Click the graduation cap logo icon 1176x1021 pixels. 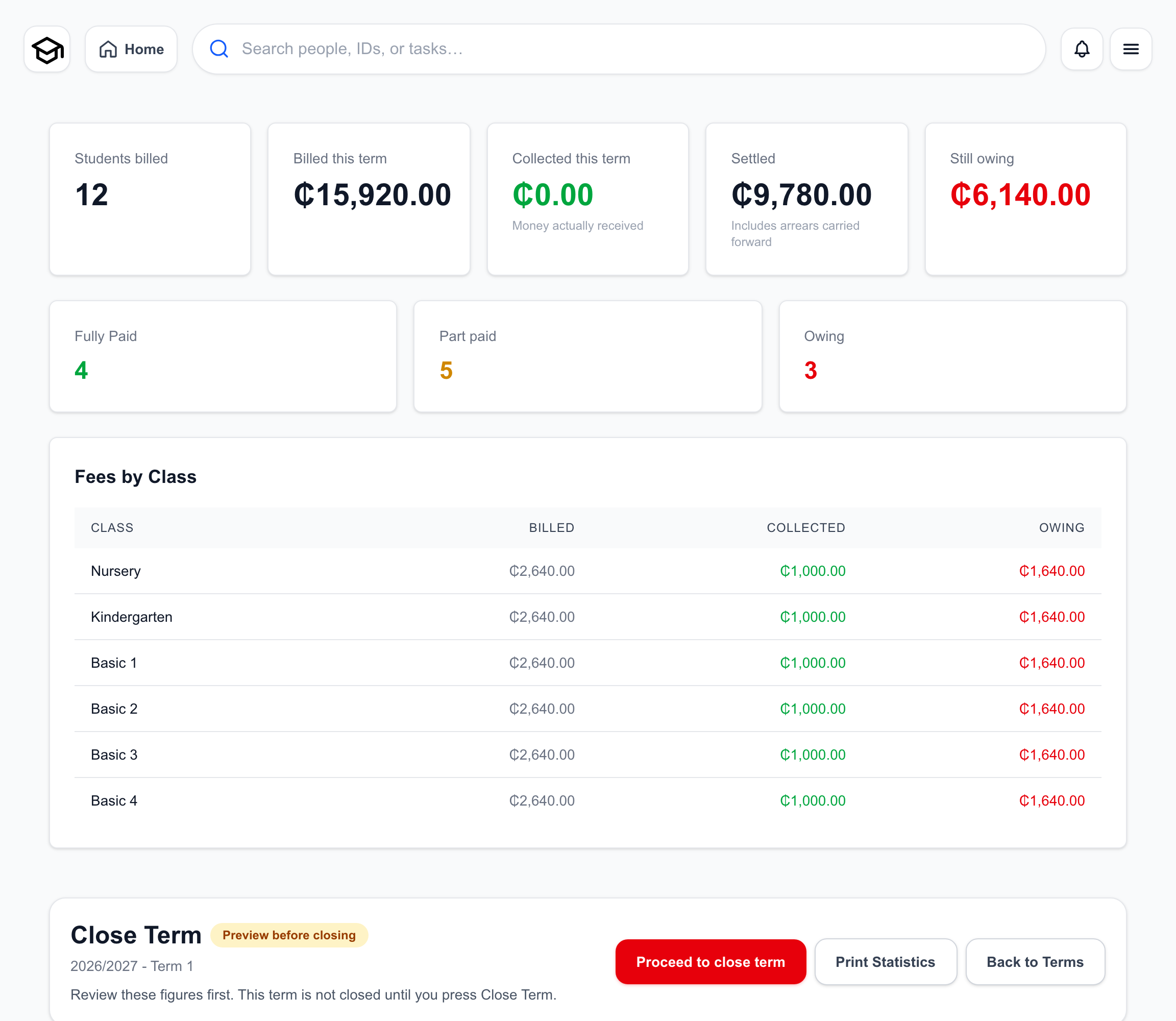pyautogui.click(x=47, y=50)
